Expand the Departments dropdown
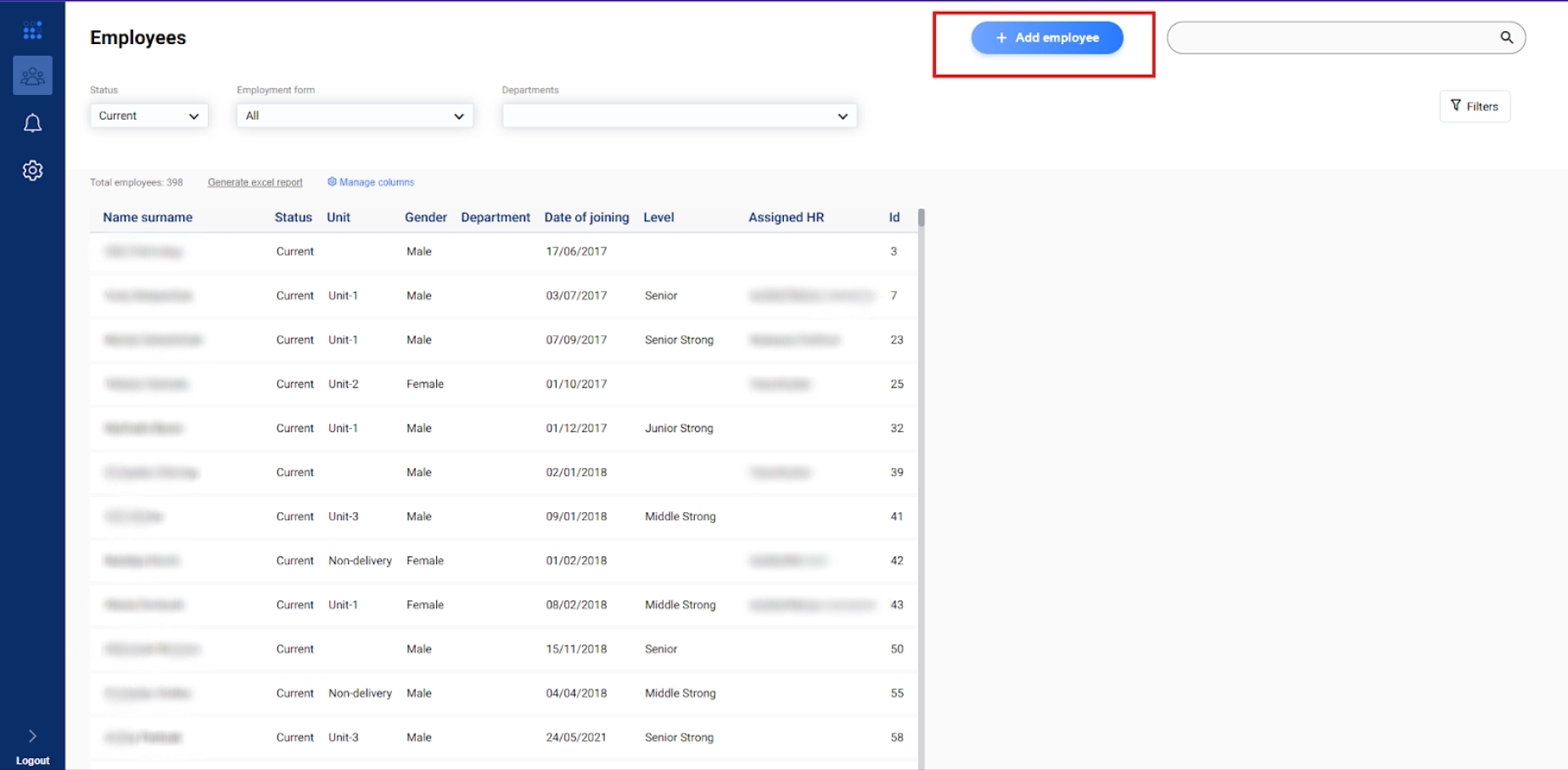 (679, 116)
